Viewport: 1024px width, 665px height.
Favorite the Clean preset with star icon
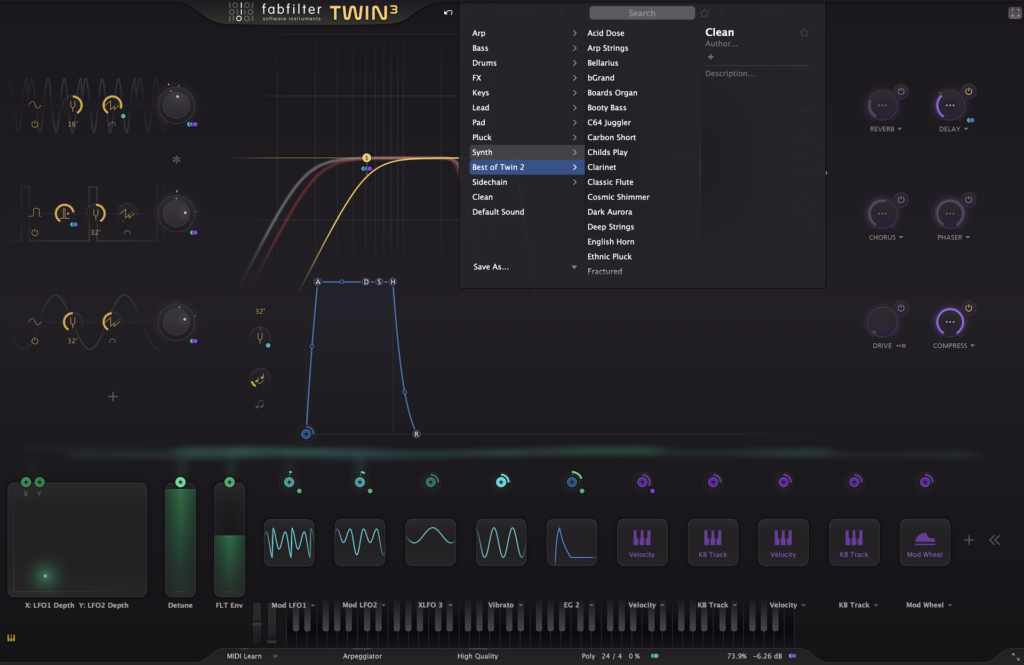(x=804, y=33)
